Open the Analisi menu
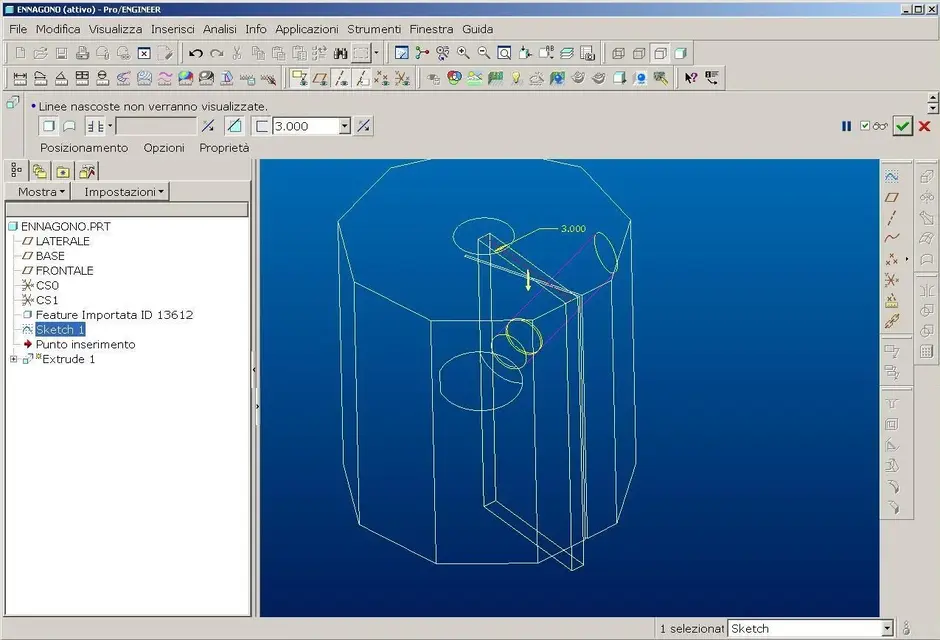 (219, 29)
